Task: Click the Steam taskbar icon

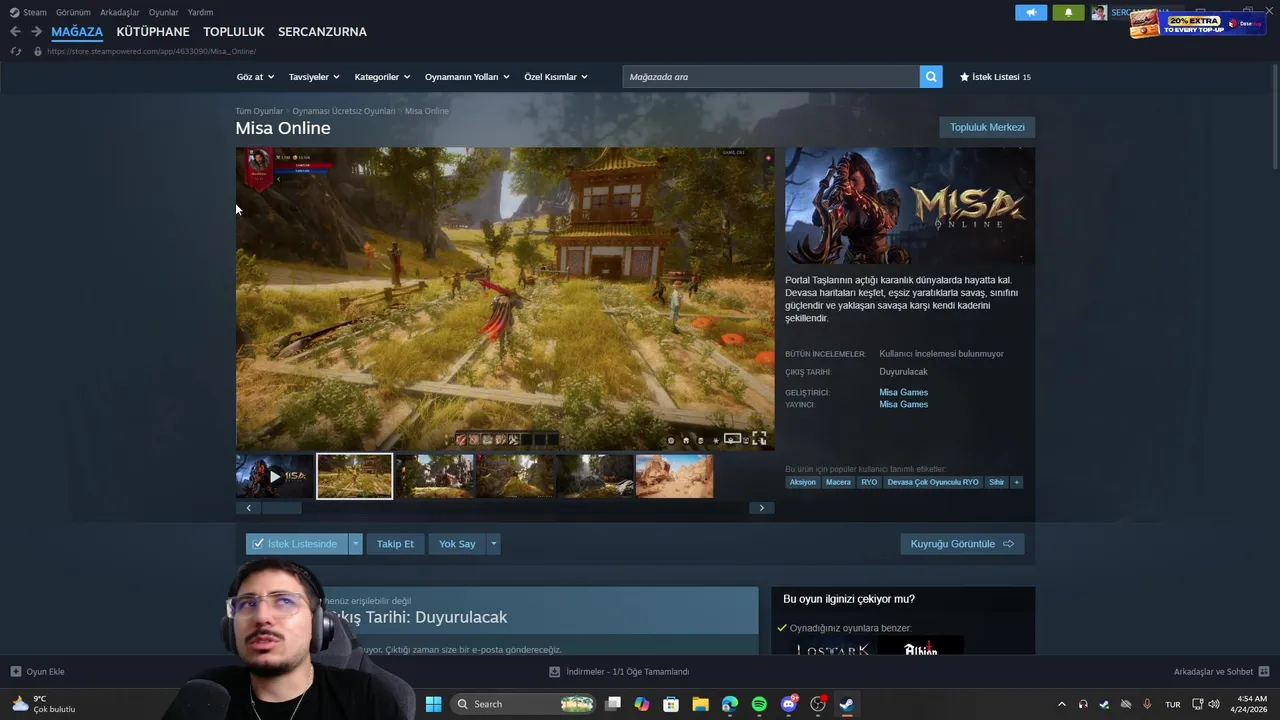Action: click(x=846, y=704)
